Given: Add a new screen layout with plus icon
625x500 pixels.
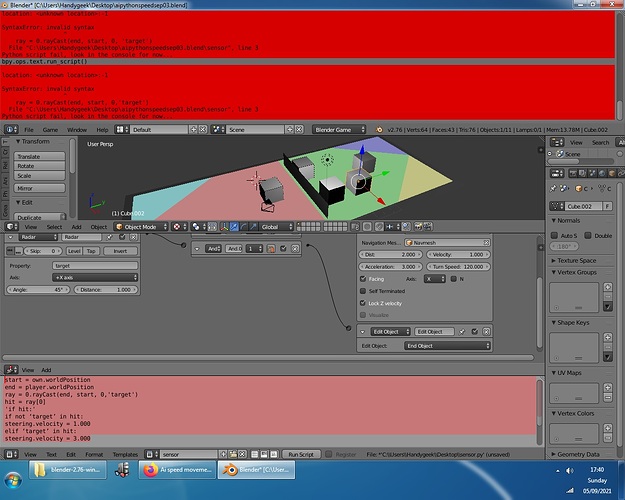Looking at the screenshot, I should [x=193, y=130].
